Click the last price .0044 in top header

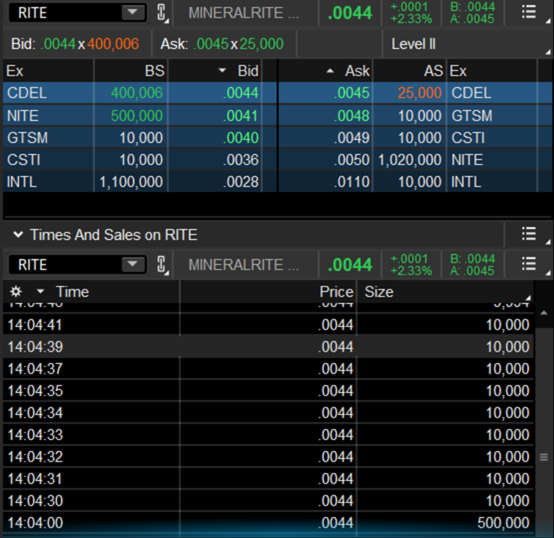tap(350, 13)
